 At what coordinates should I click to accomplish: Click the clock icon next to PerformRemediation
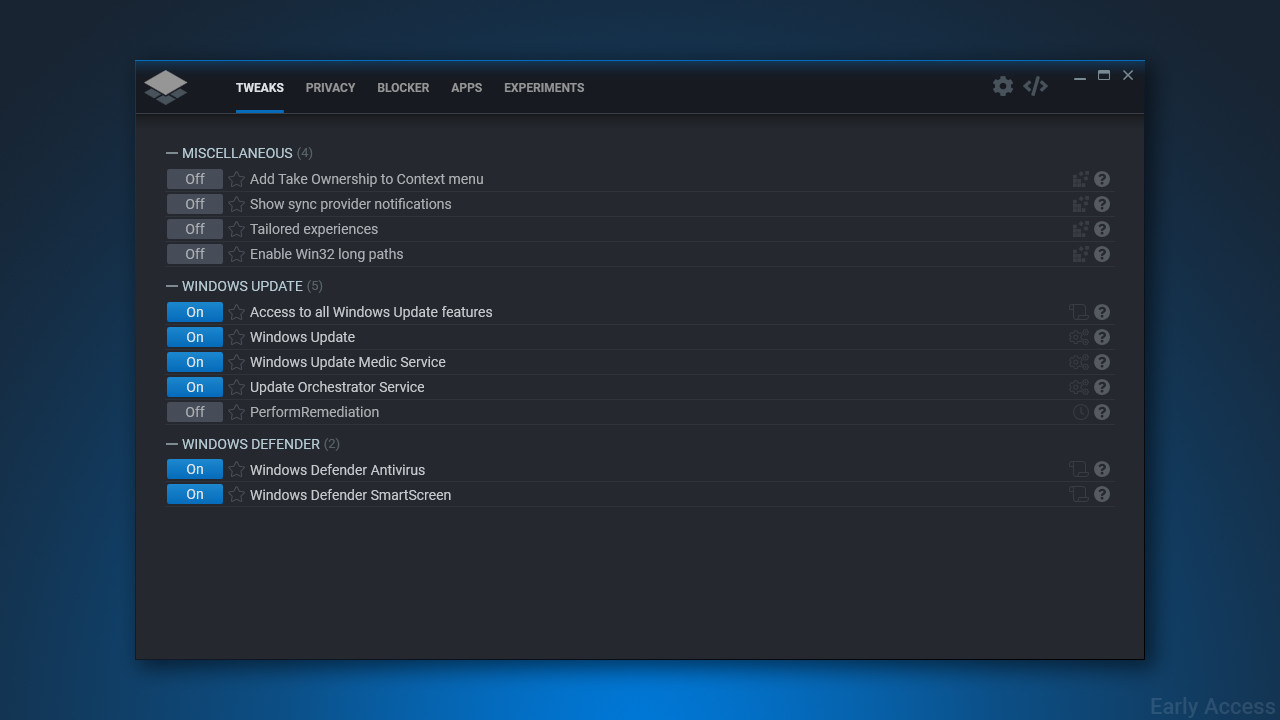coord(1080,412)
